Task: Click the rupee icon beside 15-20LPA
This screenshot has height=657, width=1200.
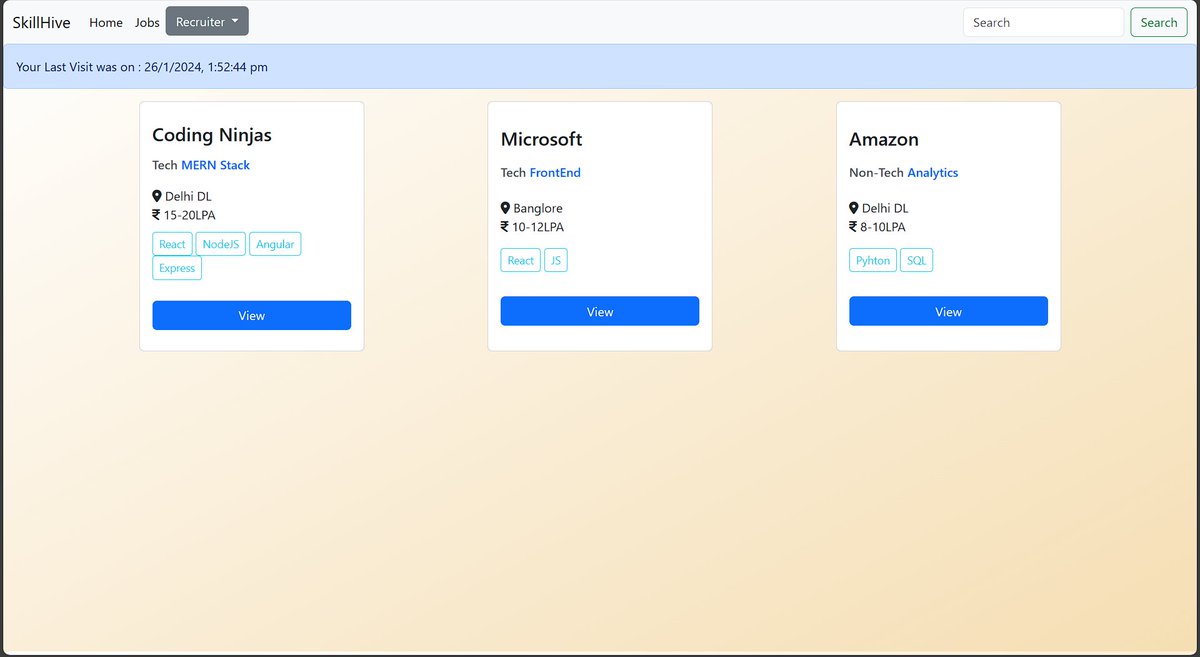Action: point(156,214)
